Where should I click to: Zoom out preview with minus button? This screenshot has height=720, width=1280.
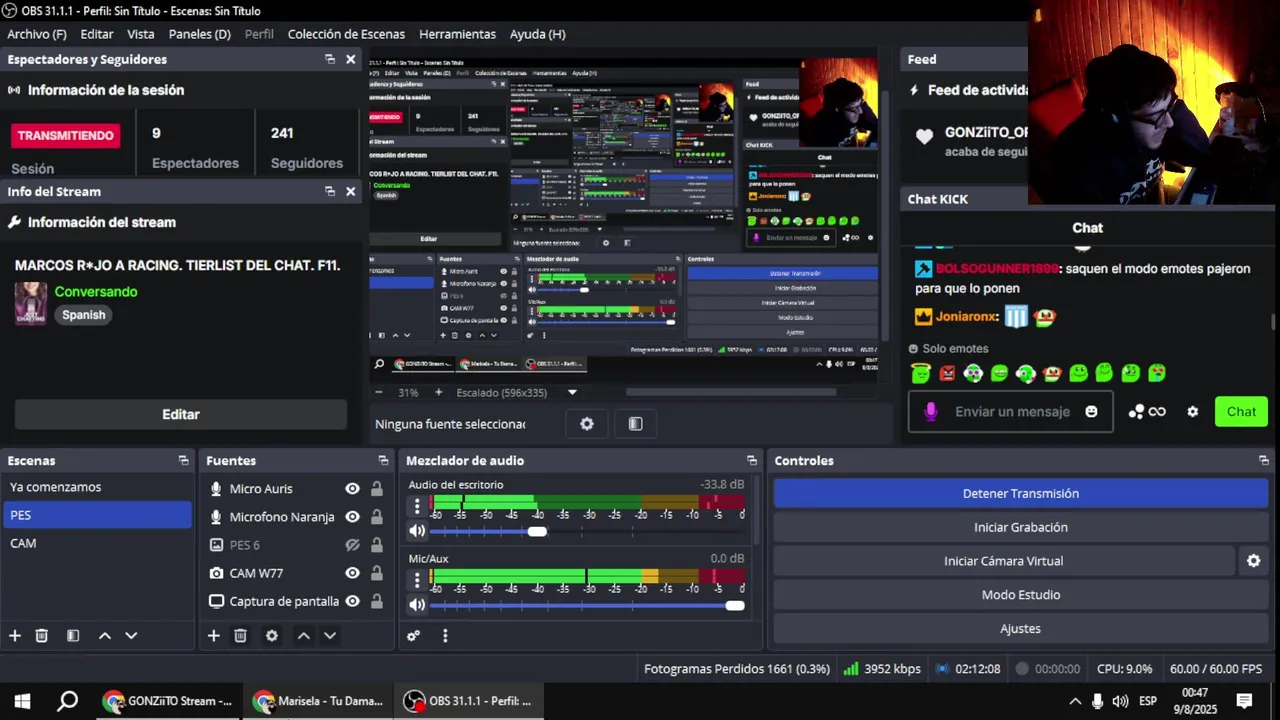(380, 393)
